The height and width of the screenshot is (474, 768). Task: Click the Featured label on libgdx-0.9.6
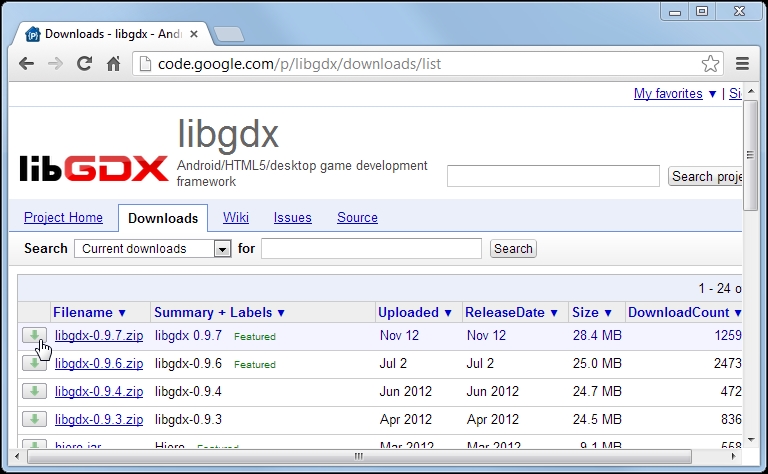[x=255, y=364]
